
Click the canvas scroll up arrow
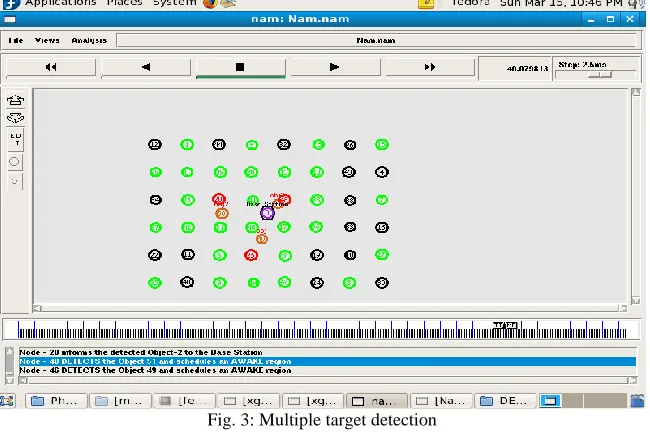(x=636, y=92)
